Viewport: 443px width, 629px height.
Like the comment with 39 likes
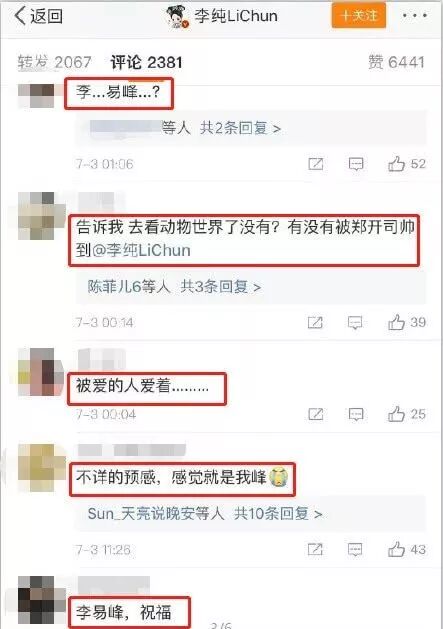pos(406,322)
